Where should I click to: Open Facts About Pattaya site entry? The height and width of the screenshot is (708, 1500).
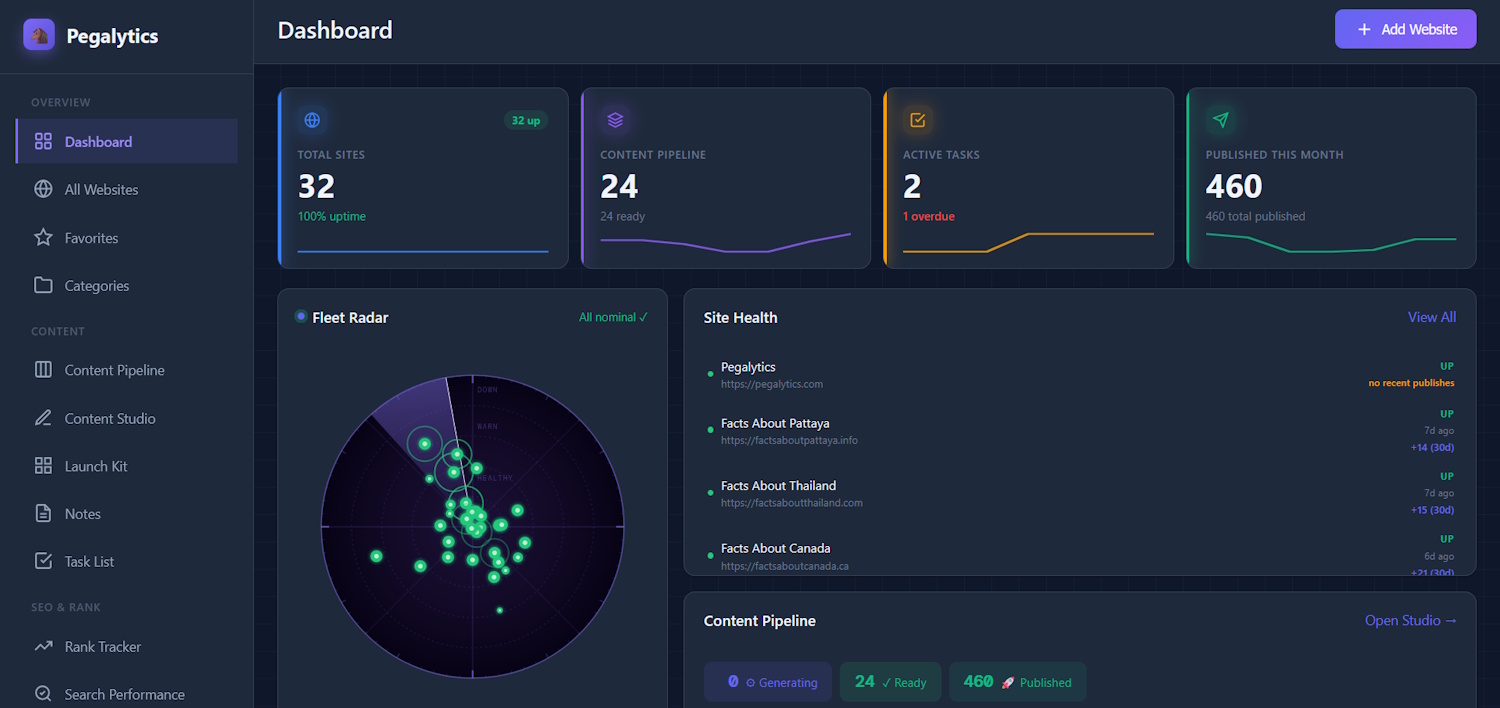[1080, 431]
